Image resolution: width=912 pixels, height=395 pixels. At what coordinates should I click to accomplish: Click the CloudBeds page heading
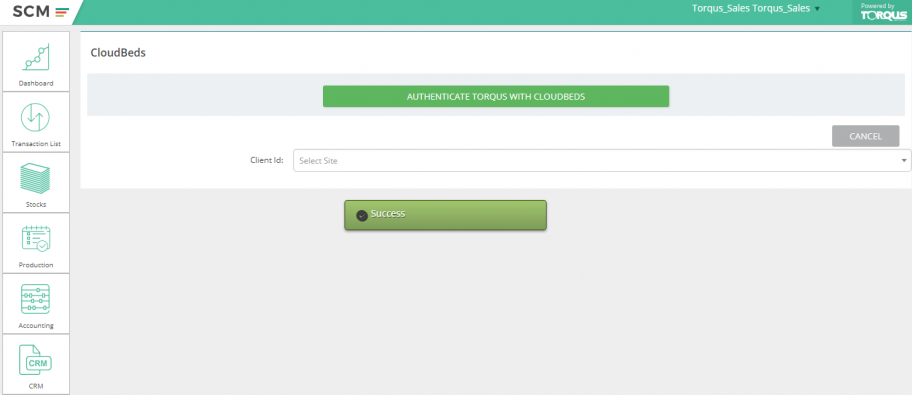pos(118,52)
